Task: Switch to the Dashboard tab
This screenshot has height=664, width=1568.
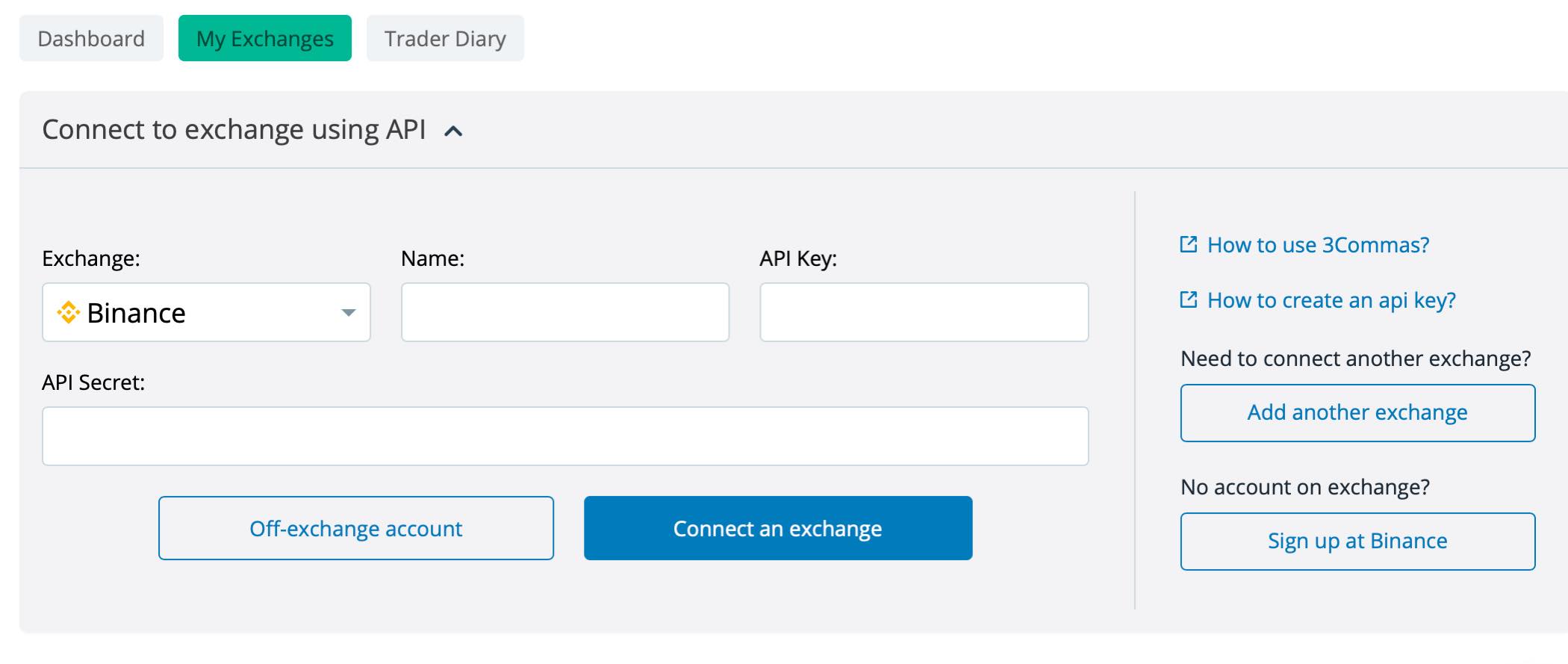Action: click(x=91, y=38)
